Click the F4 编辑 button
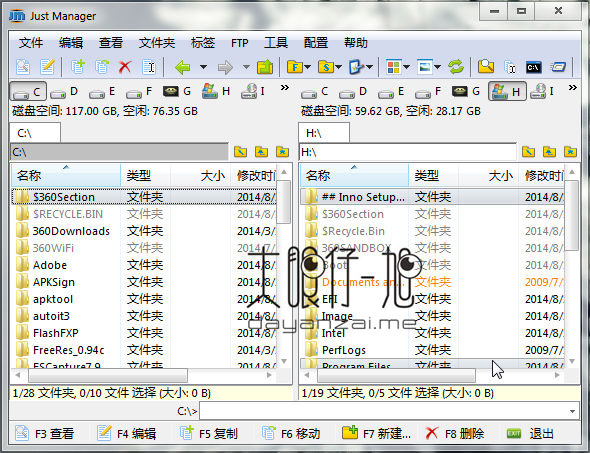The height and width of the screenshot is (453, 590). point(127,434)
